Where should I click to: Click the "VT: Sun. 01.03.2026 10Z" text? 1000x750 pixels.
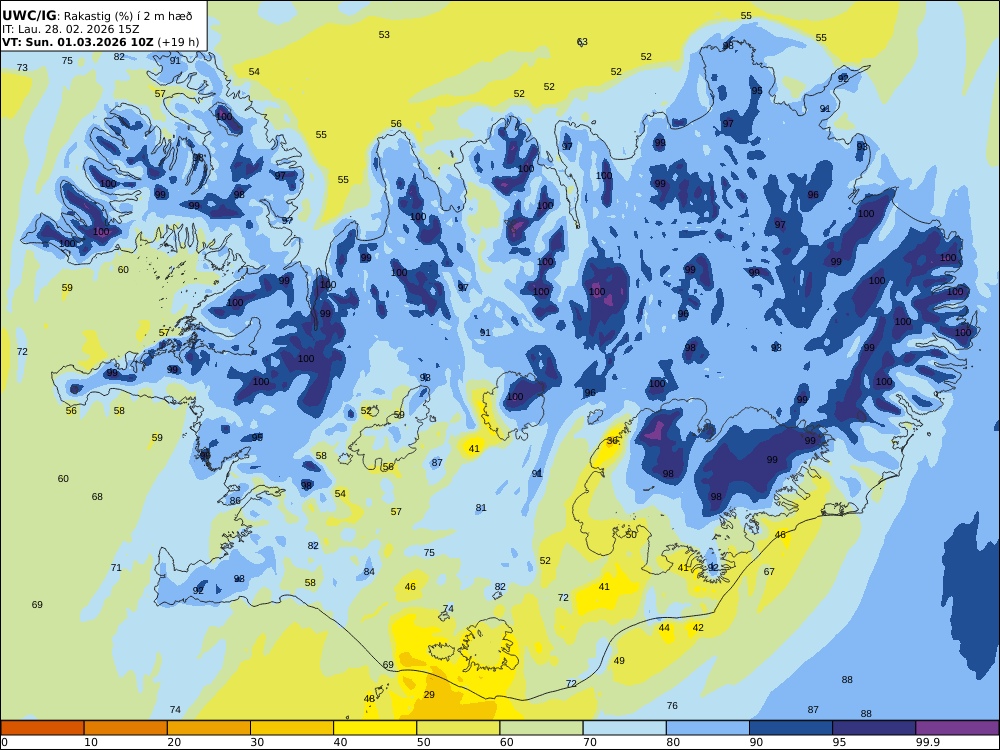click(x=78, y=42)
